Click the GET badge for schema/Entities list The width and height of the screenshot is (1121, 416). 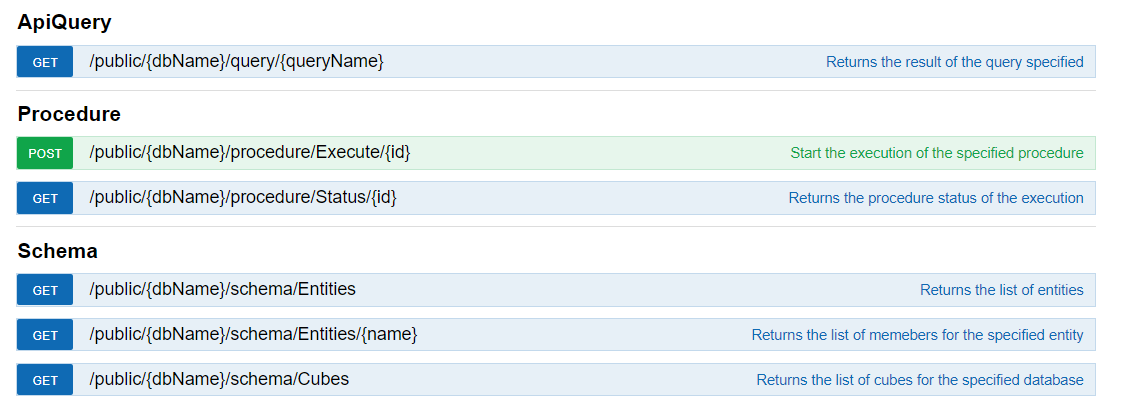[45, 290]
